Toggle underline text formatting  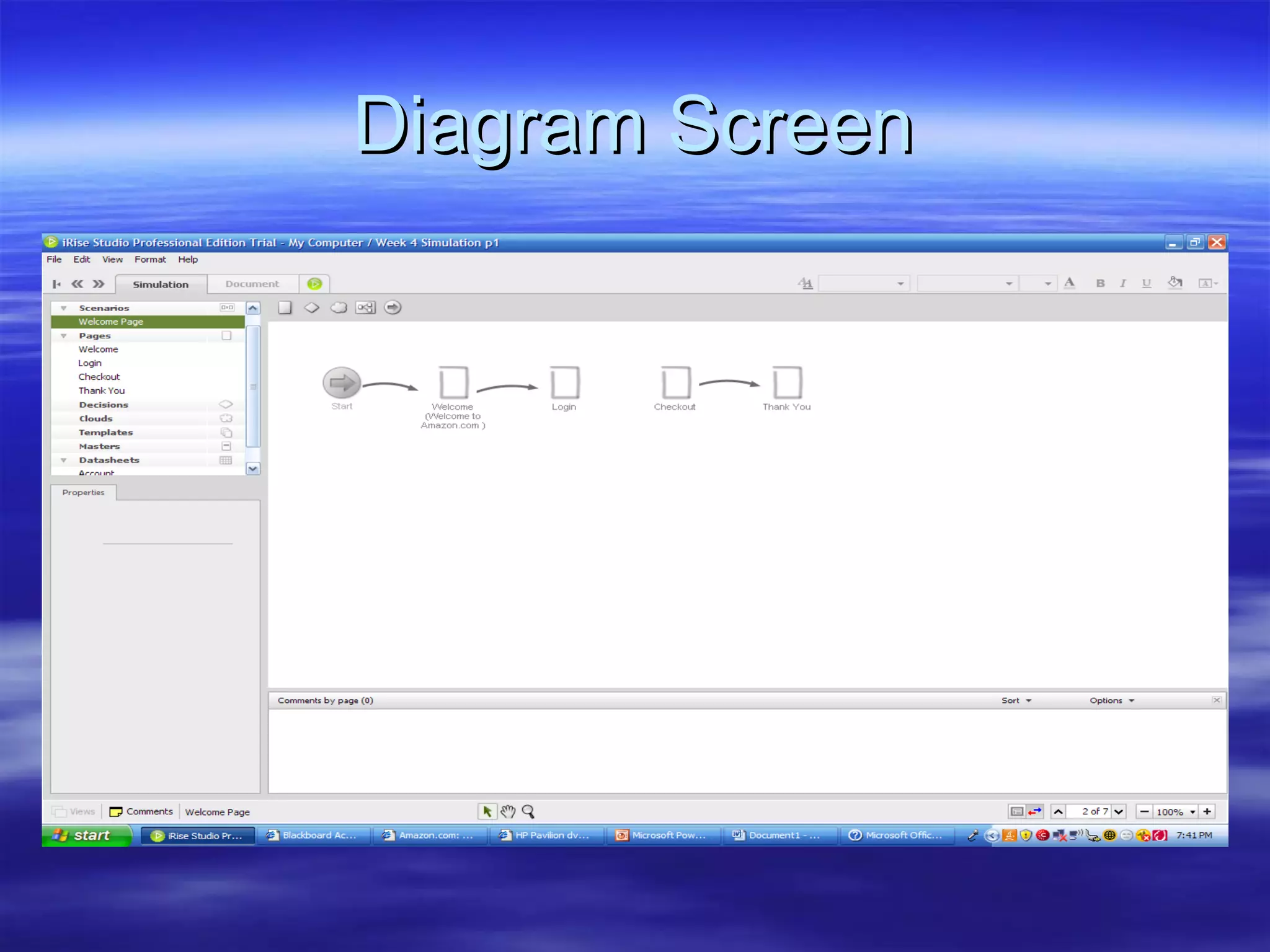(1147, 283)
